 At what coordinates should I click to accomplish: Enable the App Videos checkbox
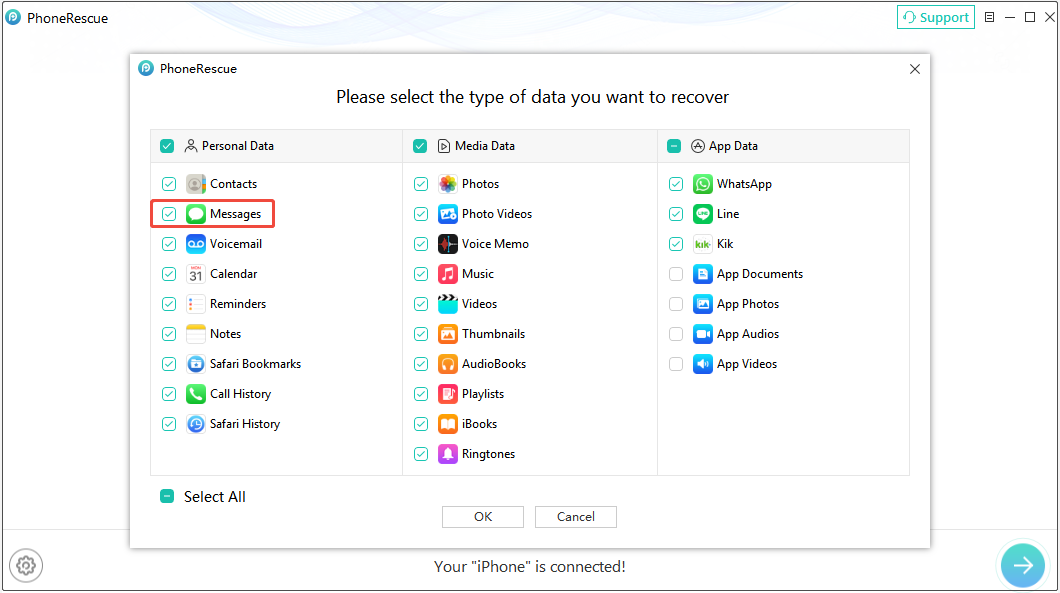676,364
